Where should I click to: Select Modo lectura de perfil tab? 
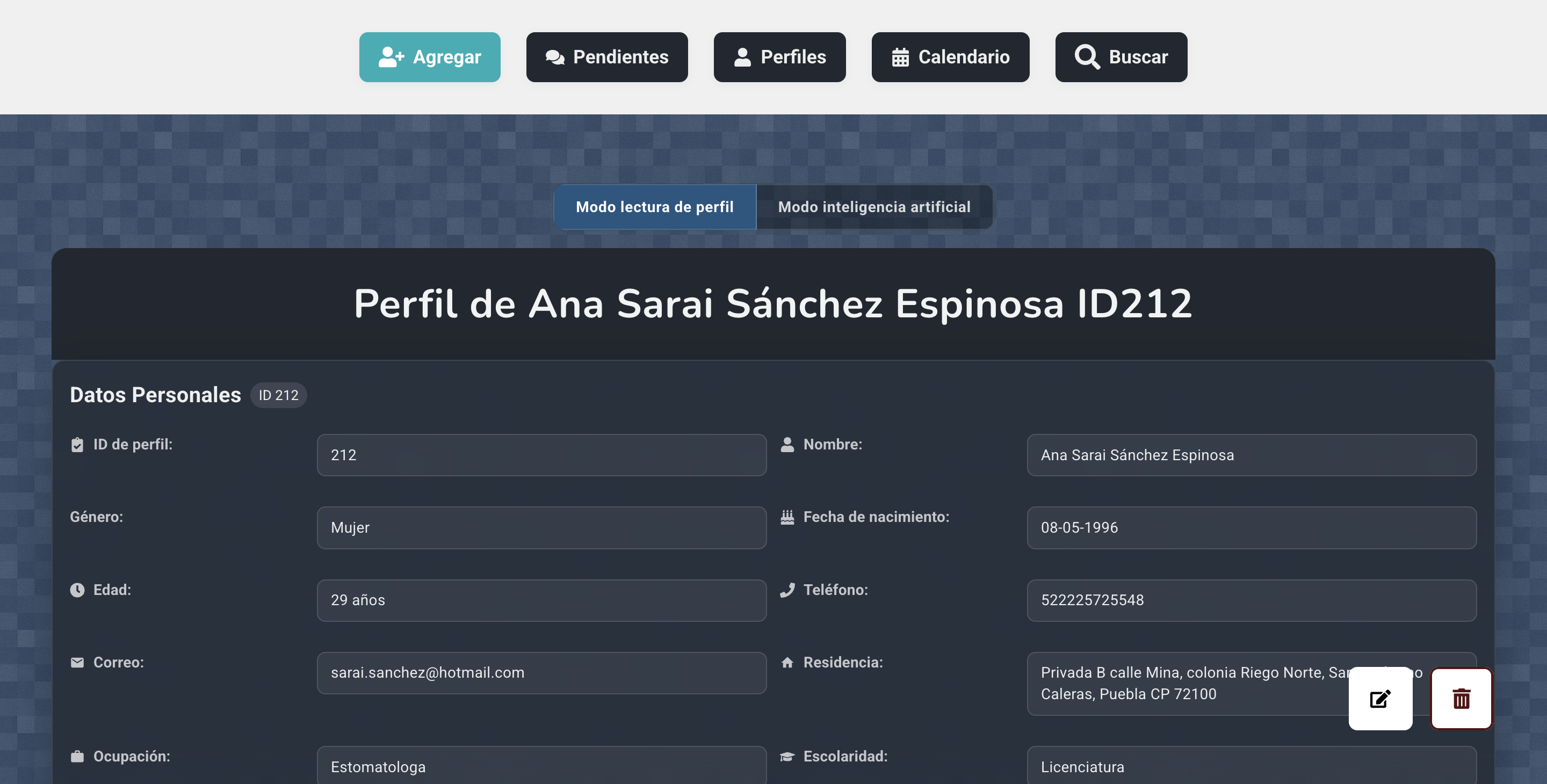pyautogui.click(x=654, y=207)
